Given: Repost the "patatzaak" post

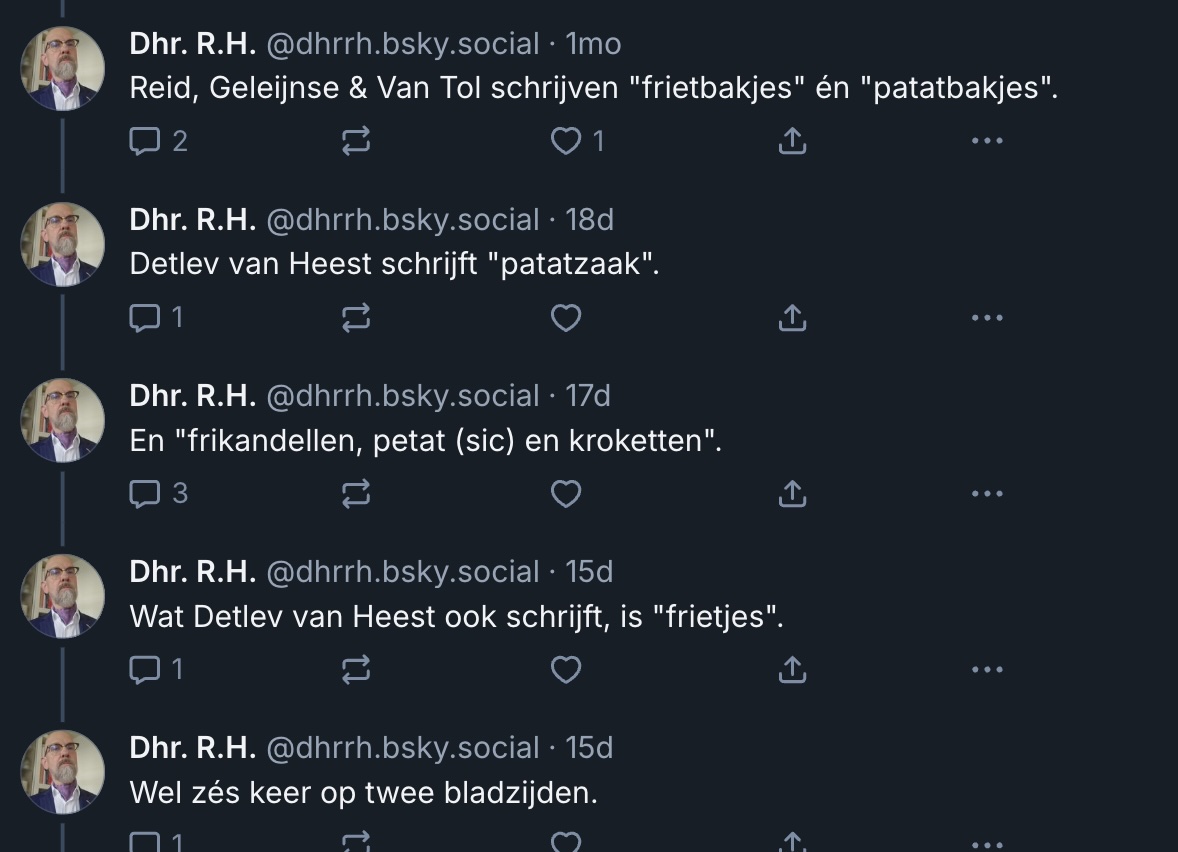Looking at the screenshot, I should pyautogui.click(x=356, y=318).
